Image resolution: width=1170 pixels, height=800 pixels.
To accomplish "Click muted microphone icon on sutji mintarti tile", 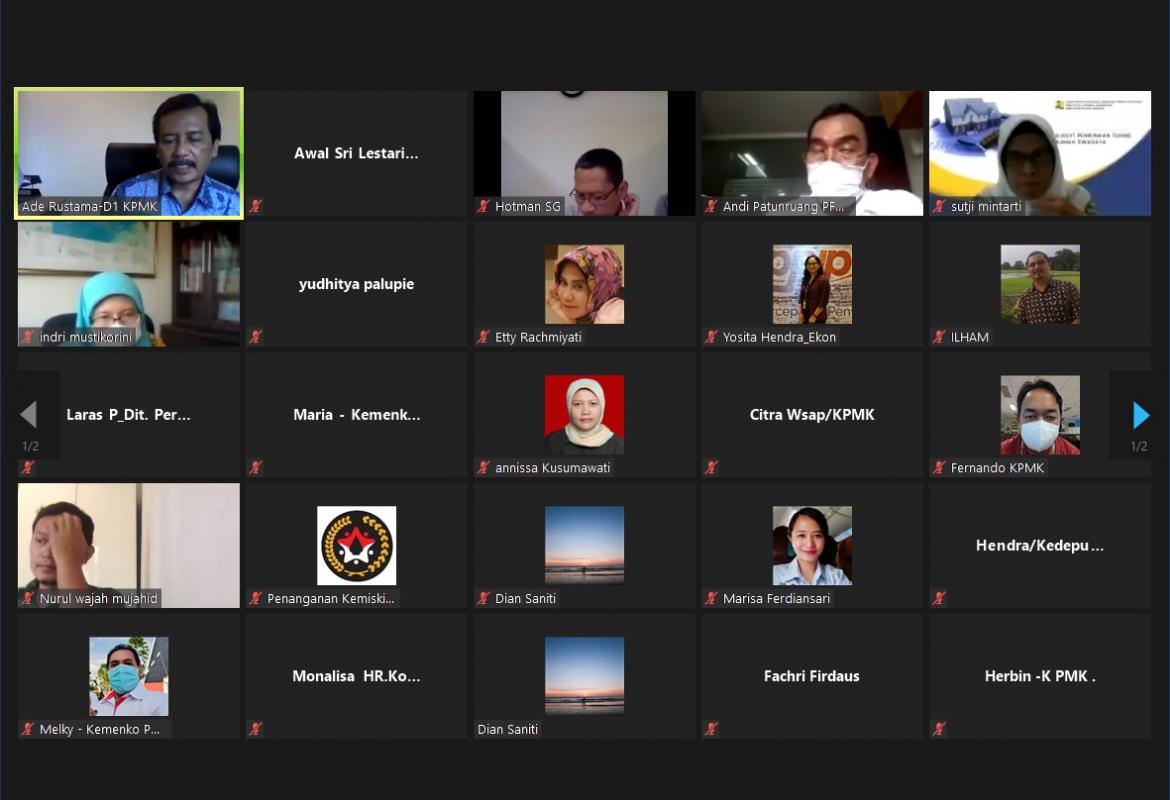I will click(x=939, y=207).
